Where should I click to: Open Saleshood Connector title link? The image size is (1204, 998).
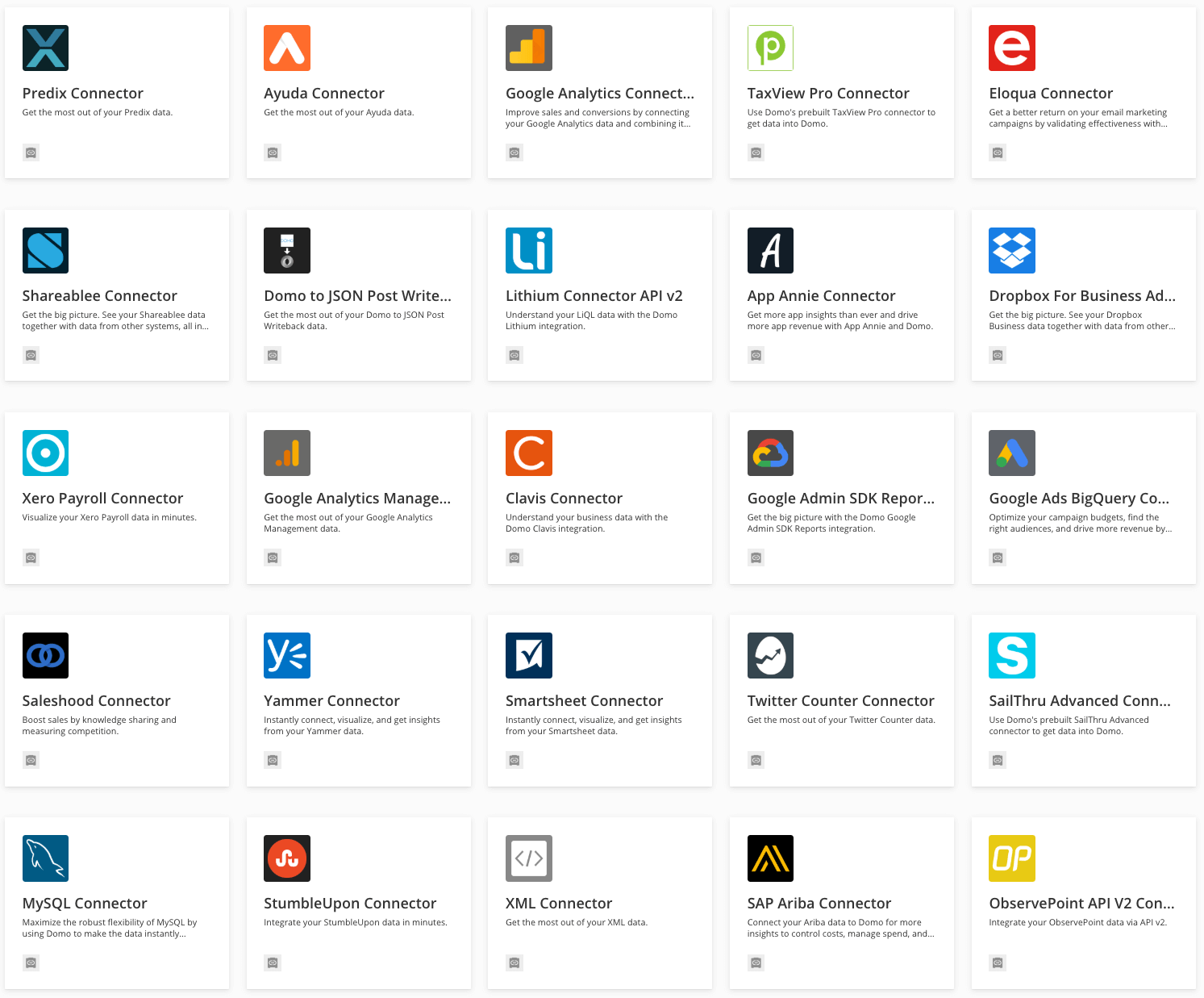(97, 701)
